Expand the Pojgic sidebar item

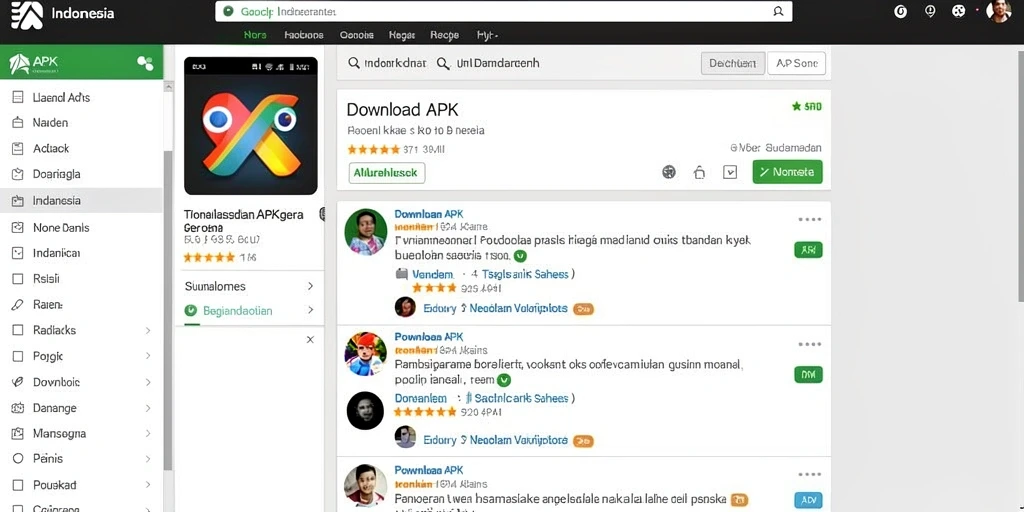(148, 357)
